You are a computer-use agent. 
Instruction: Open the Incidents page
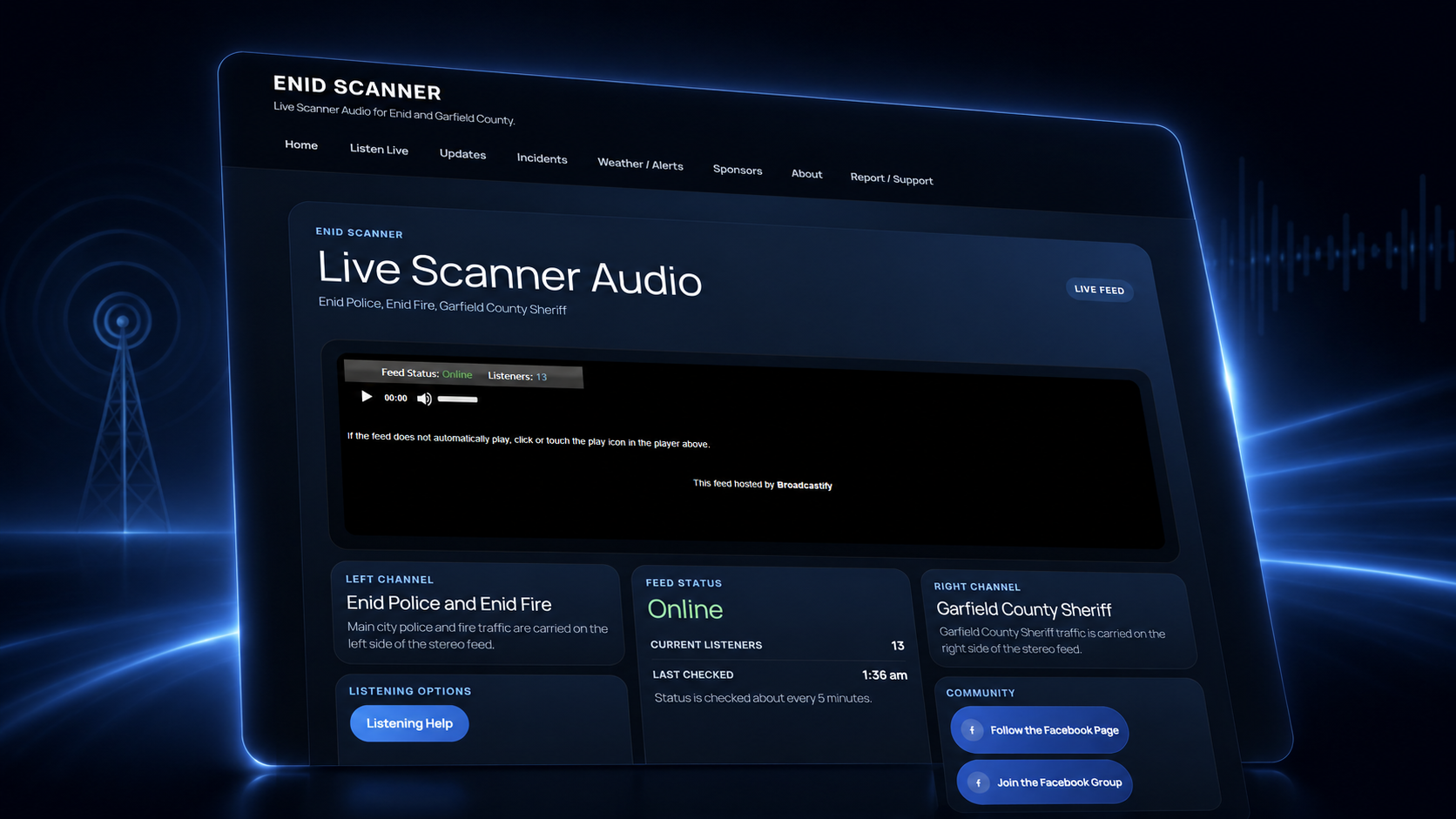coord(542,158)
